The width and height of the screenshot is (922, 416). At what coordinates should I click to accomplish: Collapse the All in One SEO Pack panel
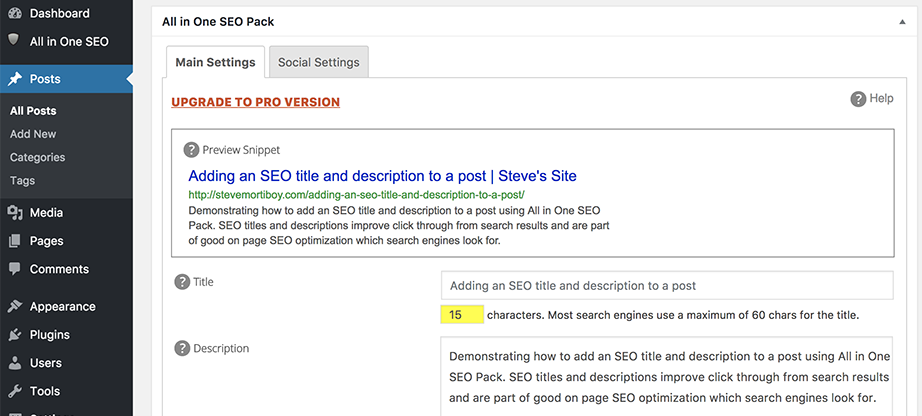902,22
